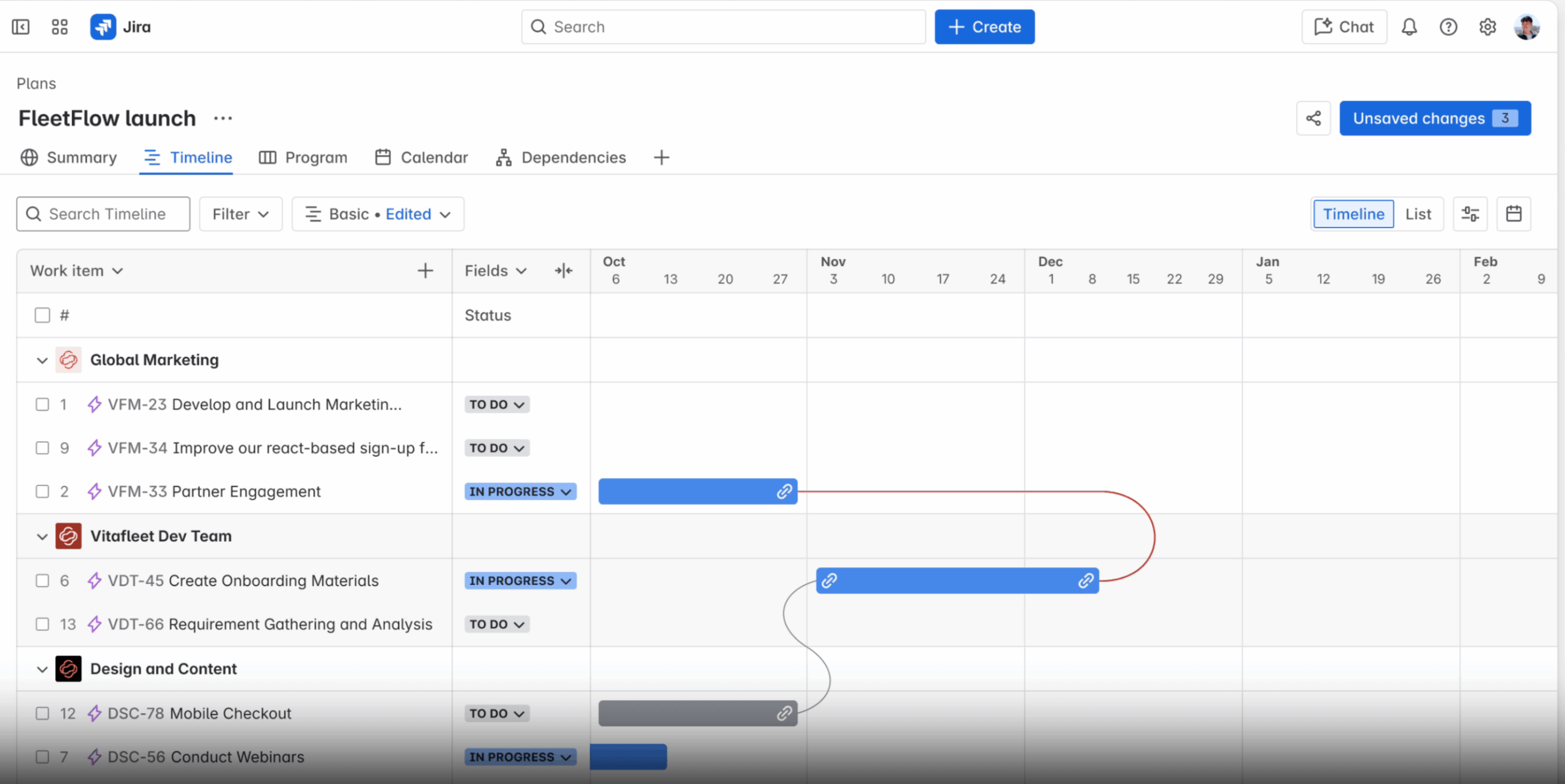The width and height of the screenshot is (1565, 784).
Task: Select the DSC-56 dark blue timeline bar
Action: point(628,757)
